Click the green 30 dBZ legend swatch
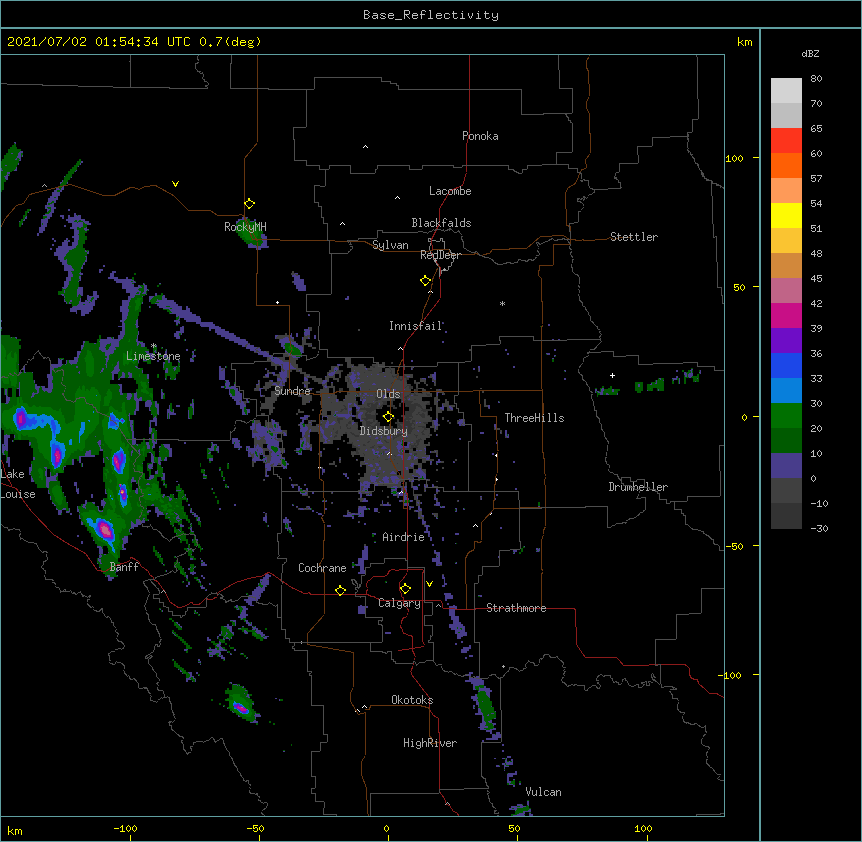The width and height of the screenshot is (862, 842). (x=786, y=416)
